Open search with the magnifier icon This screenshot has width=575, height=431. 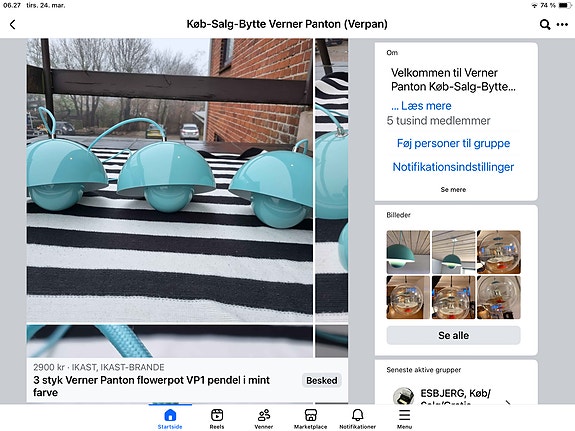pyautogui.click(x=545, y=25)
